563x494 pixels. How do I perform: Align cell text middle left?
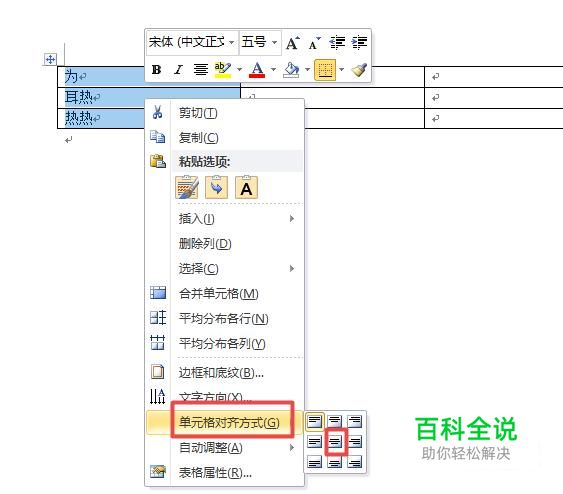click(x=315, y=442)
